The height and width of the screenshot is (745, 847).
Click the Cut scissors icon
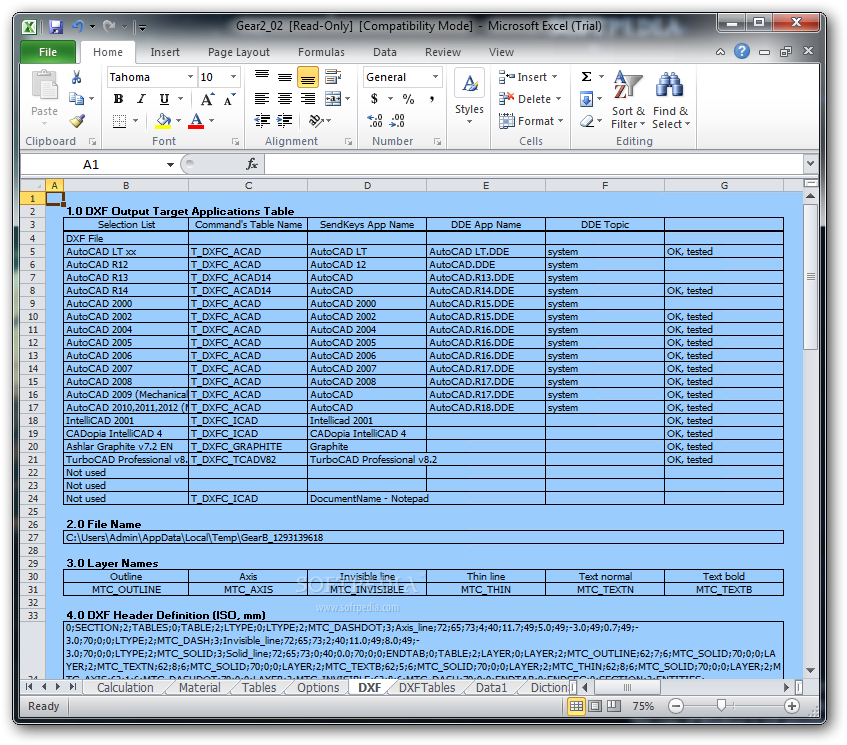pyautogui.click(x=77, y=77)
